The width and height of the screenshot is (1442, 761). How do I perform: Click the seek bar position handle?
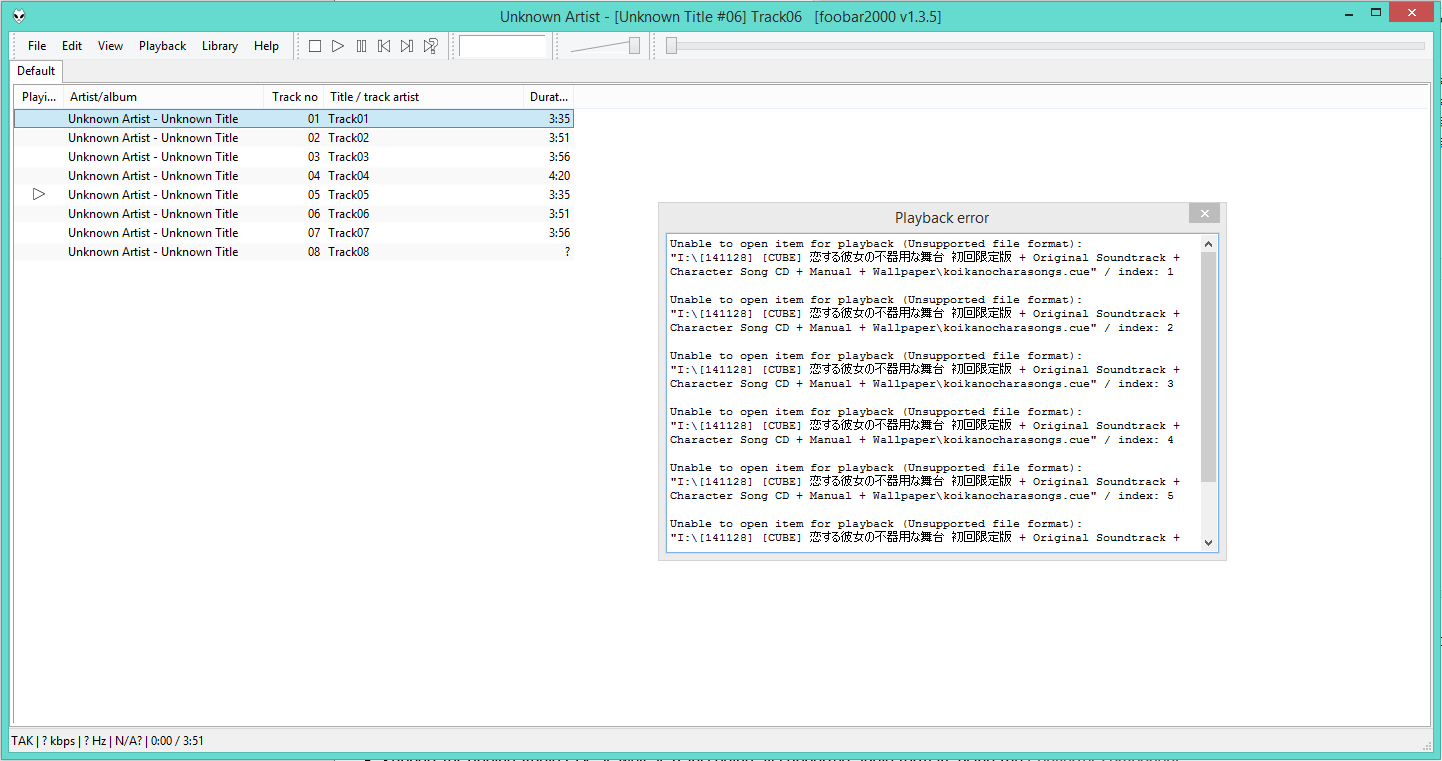(671, 46)
